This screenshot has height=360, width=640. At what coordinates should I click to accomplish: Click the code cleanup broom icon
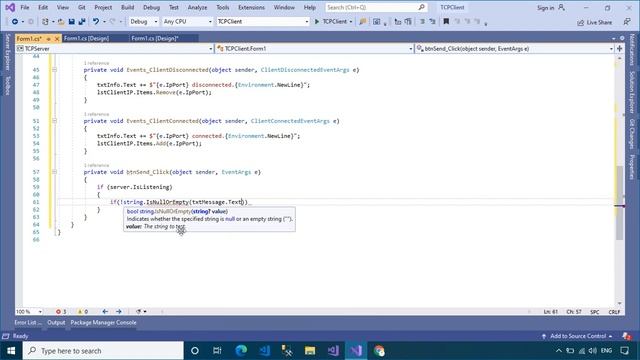(139, 311)
